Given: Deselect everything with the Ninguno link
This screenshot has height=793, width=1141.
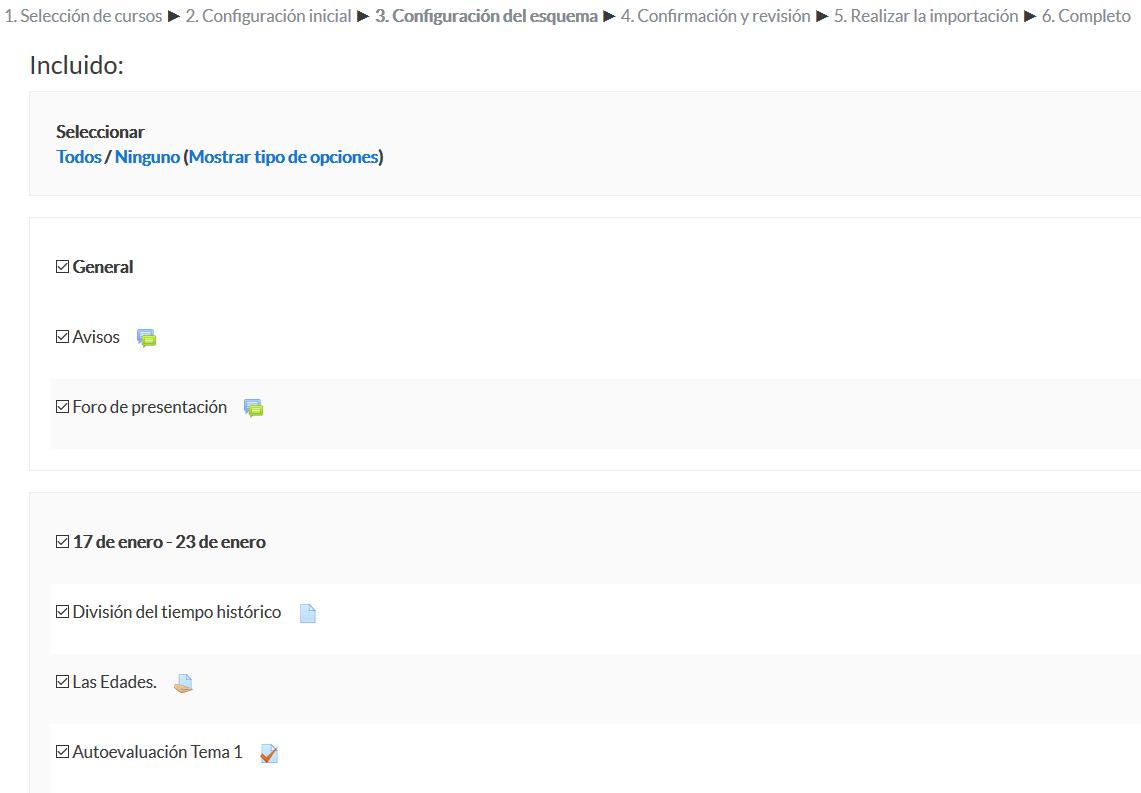Looking at the screenshot, I should pyautogui.click(x=147, y=157).
